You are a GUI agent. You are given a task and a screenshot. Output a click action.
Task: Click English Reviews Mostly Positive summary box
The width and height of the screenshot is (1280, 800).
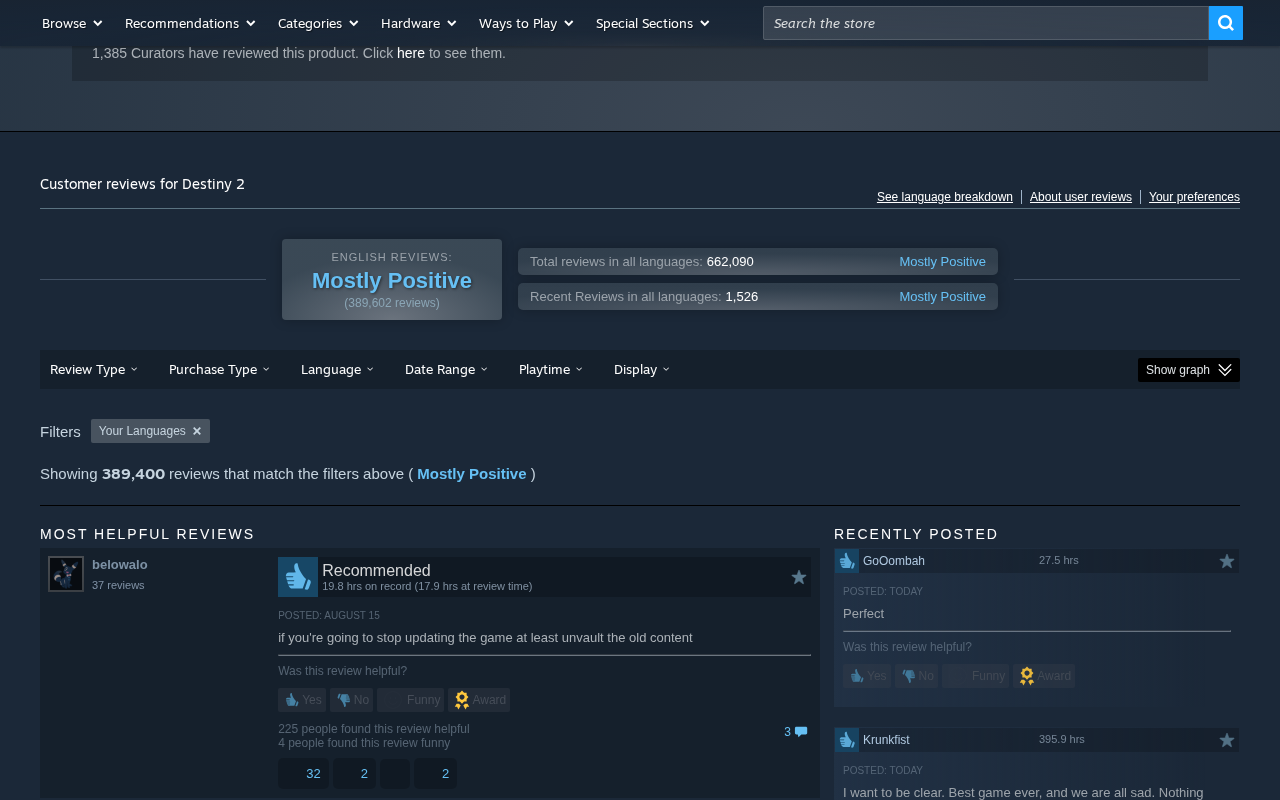pos(392,280)
